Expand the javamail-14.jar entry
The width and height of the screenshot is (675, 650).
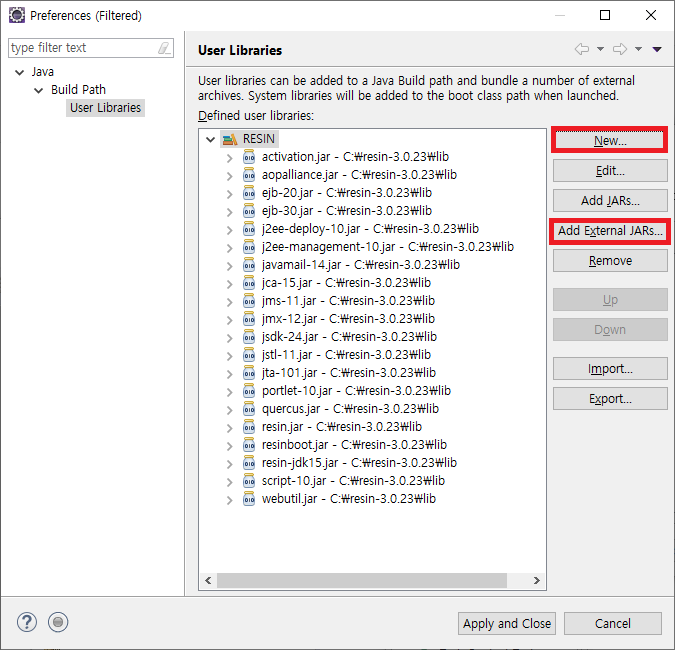tap(229, 265)
